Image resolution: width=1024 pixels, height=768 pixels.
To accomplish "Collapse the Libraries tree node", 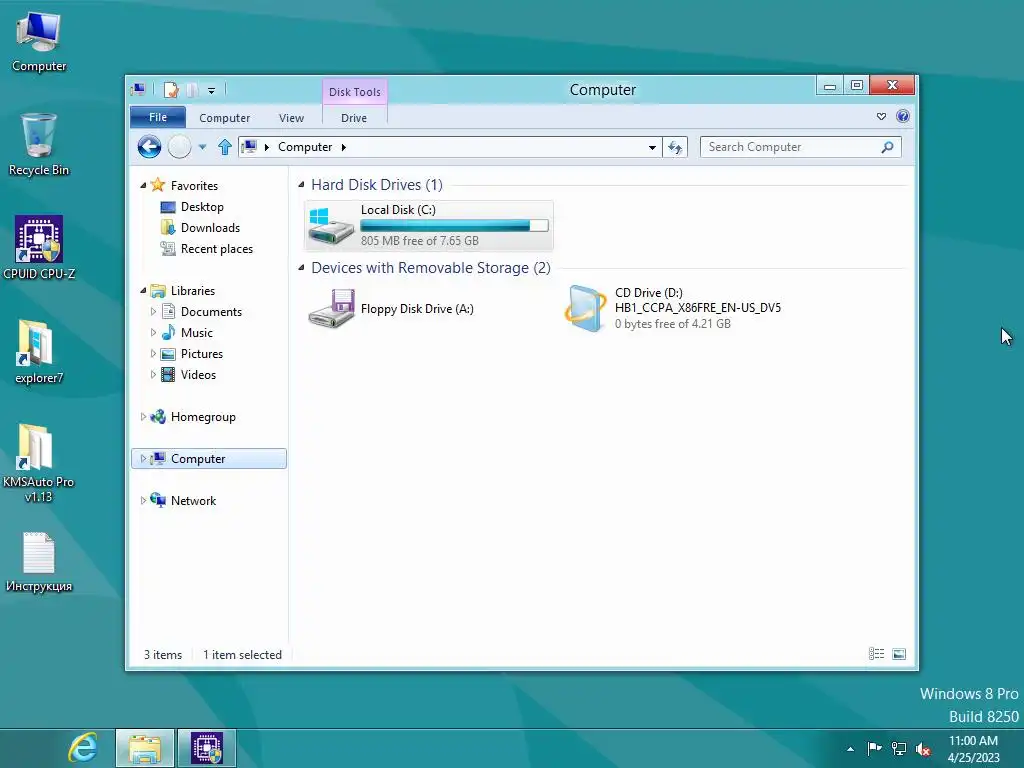I will (143, 291).
